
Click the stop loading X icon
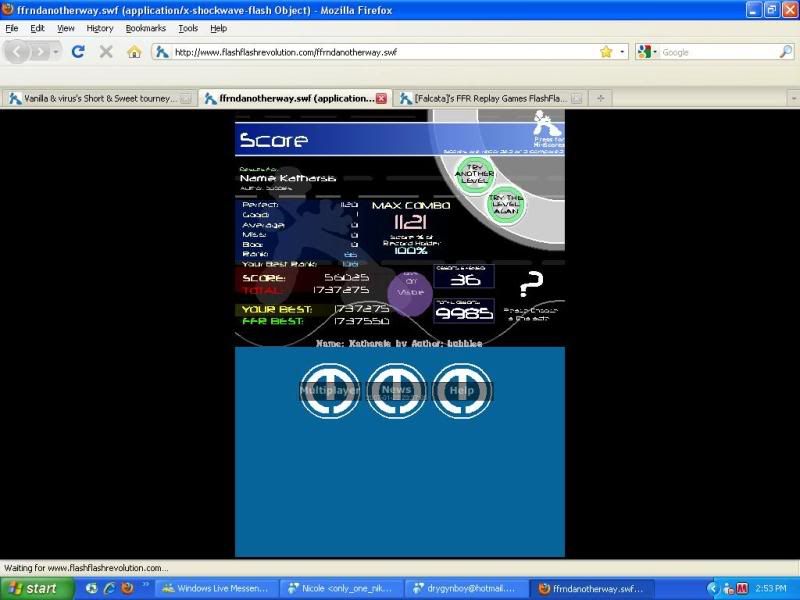tap(106, 52)
